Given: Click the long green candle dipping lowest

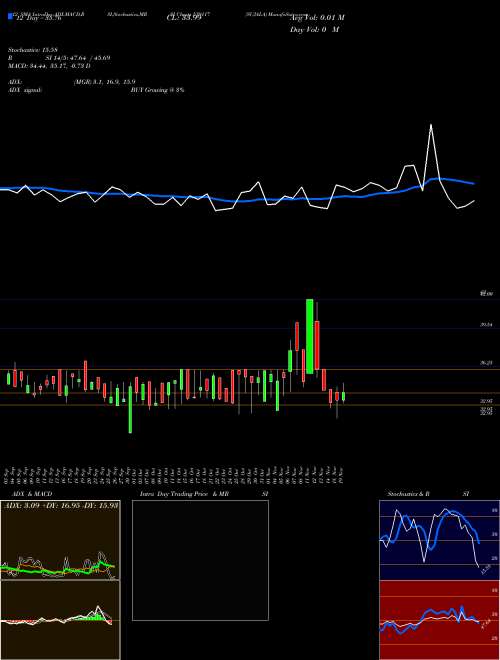Looking at the screenshot, I should point(130,409).
